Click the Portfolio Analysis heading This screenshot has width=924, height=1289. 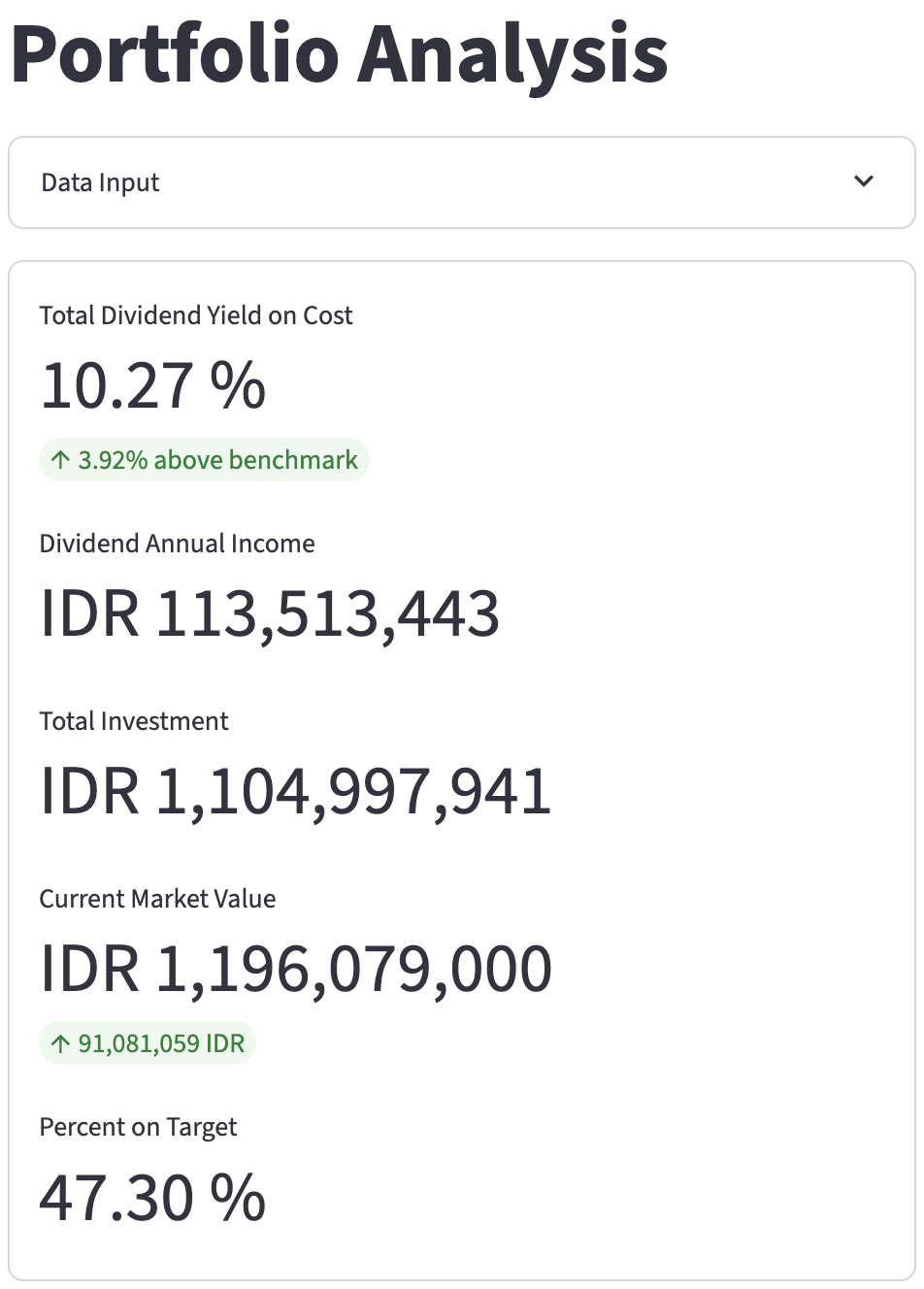[339, 53]
